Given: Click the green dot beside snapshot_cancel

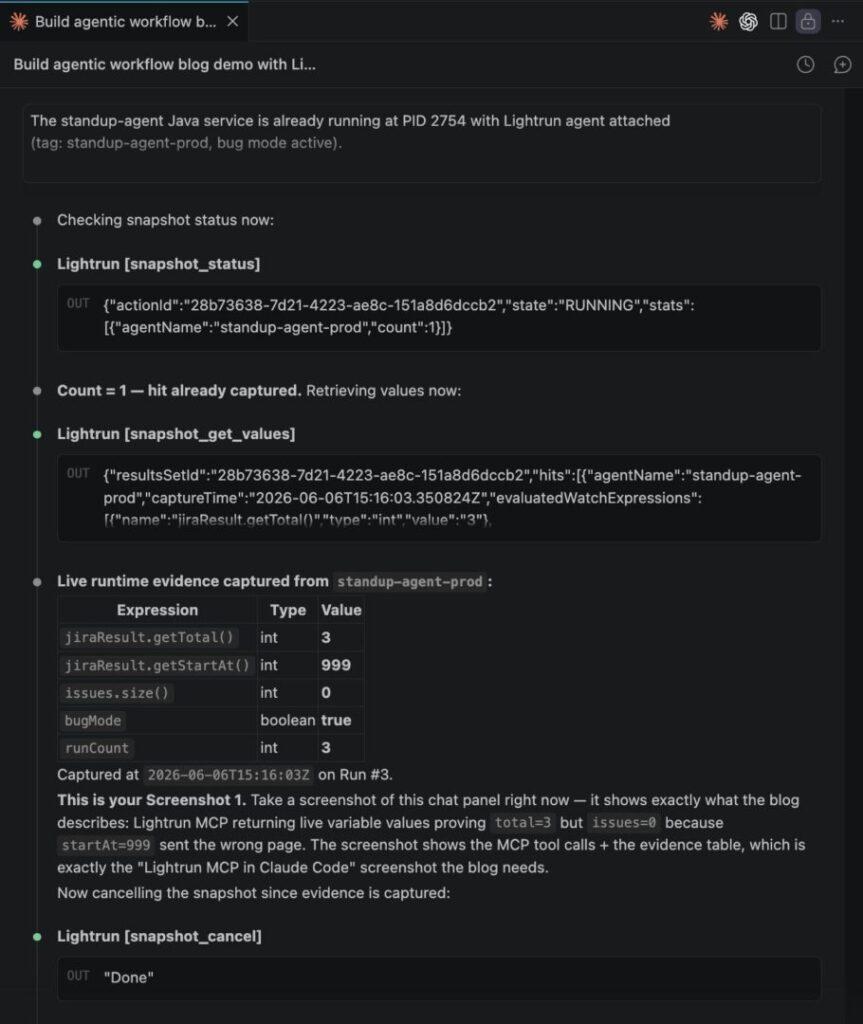Looking at the screenshot, I should point(37,936).
